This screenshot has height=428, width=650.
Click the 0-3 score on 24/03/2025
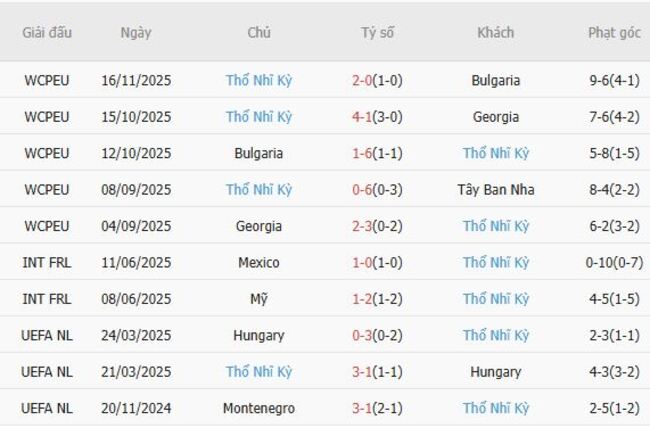[377, 336]
